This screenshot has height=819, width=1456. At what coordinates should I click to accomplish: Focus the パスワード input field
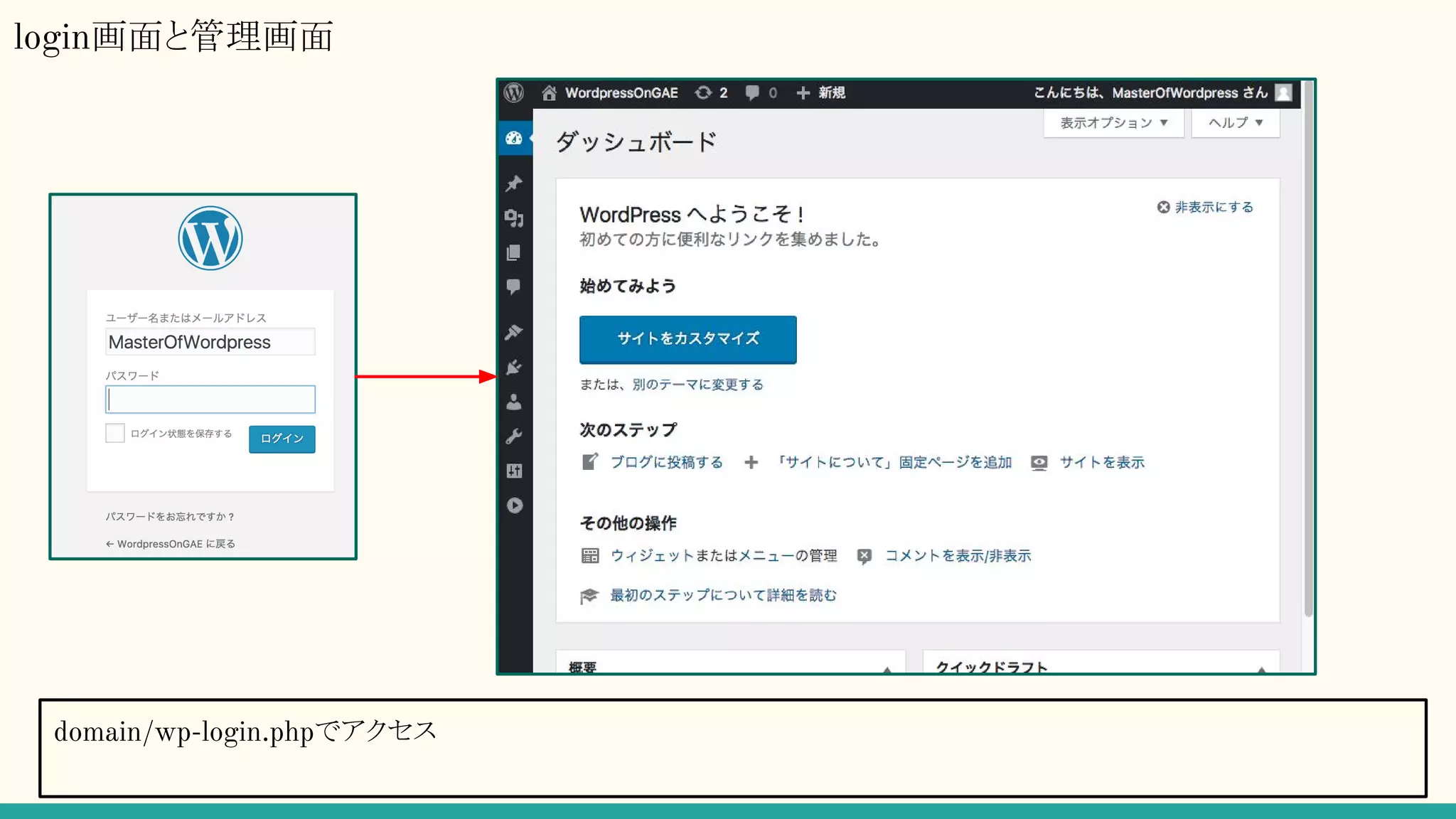[x=210, y=400]
